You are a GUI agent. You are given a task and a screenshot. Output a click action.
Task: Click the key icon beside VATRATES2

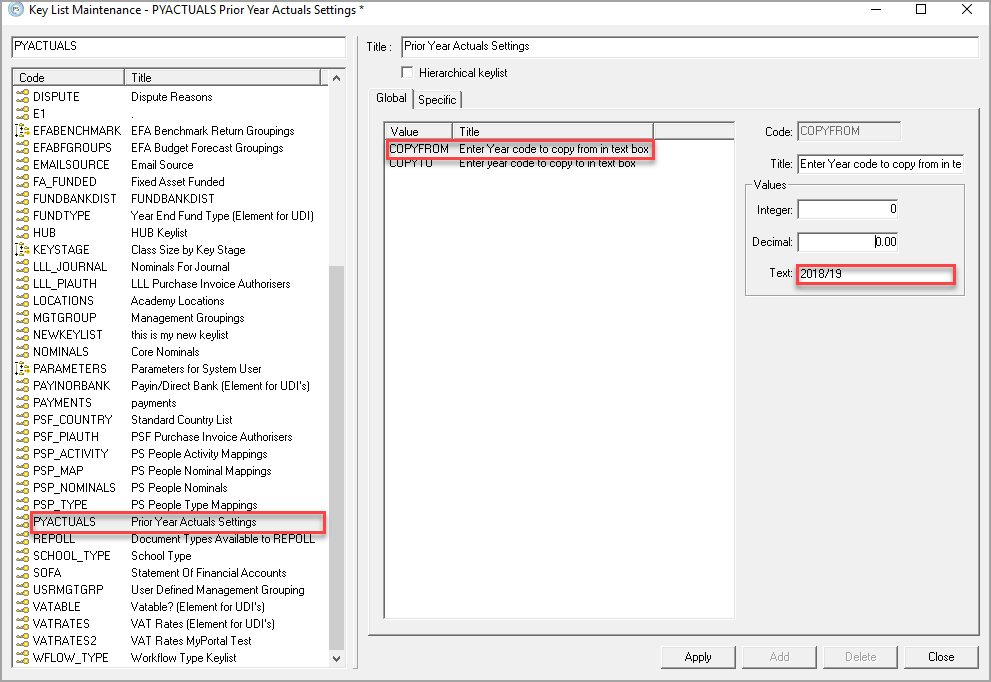(x=23, y=641)
